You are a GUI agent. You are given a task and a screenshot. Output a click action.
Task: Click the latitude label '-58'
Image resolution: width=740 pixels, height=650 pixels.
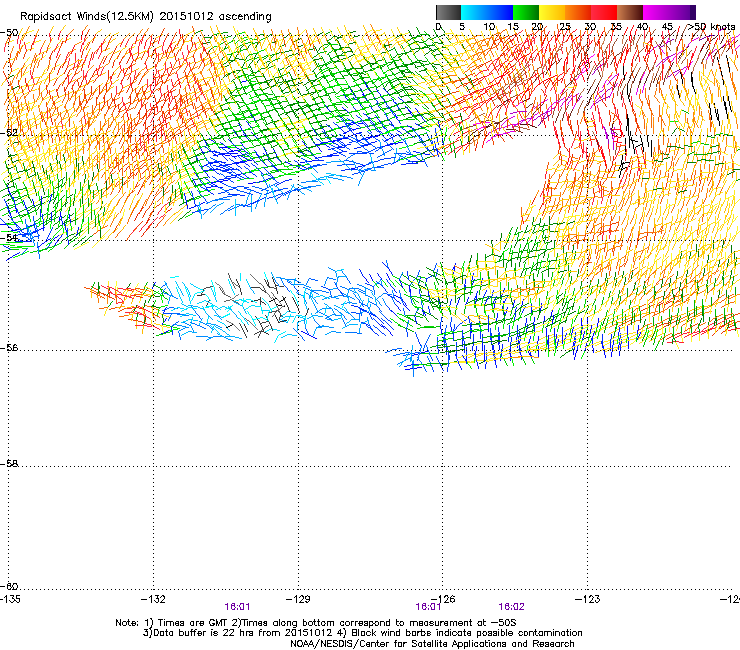click(9, 464)
